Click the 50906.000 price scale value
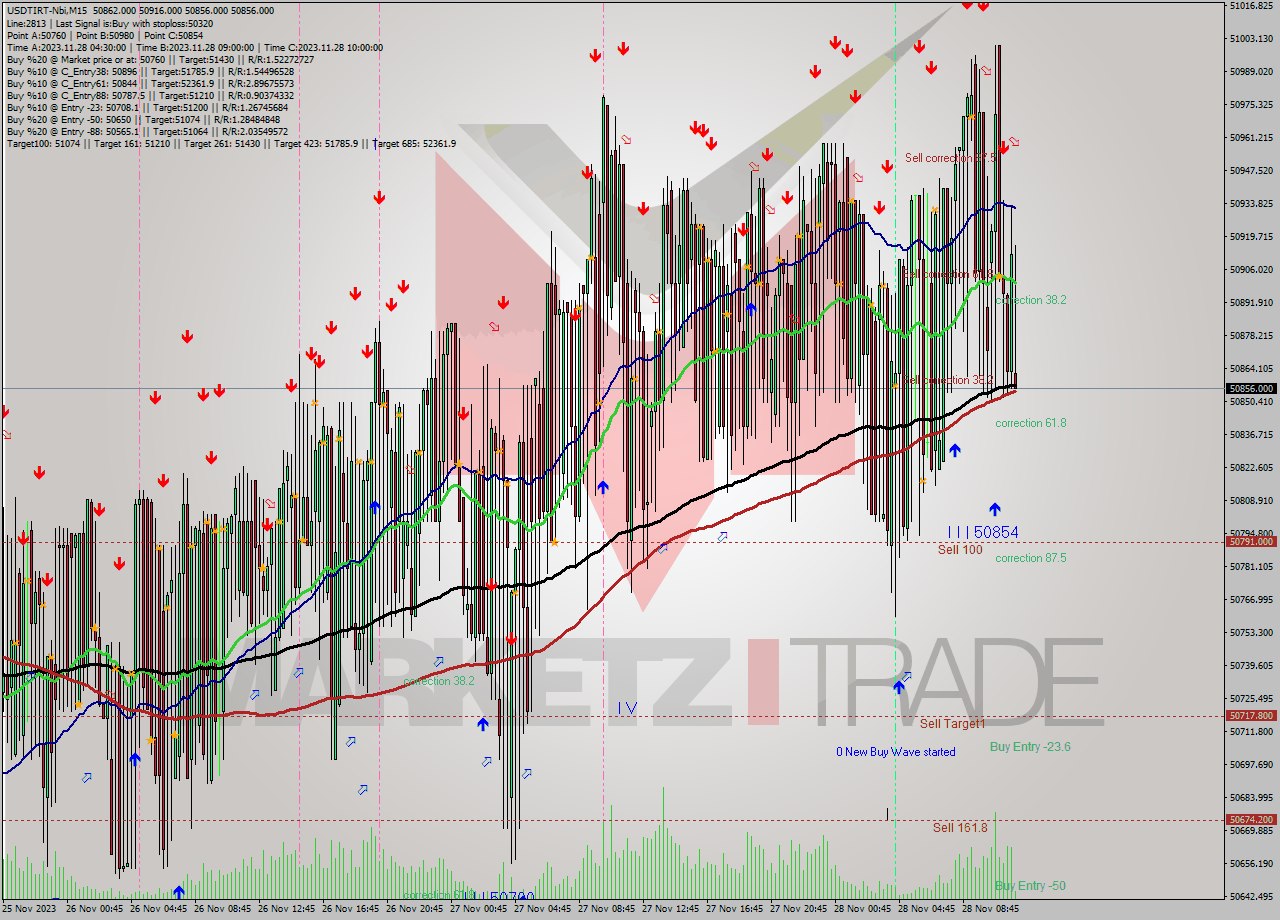The width and height of the screenshot is (1280, 920). 1250,269
